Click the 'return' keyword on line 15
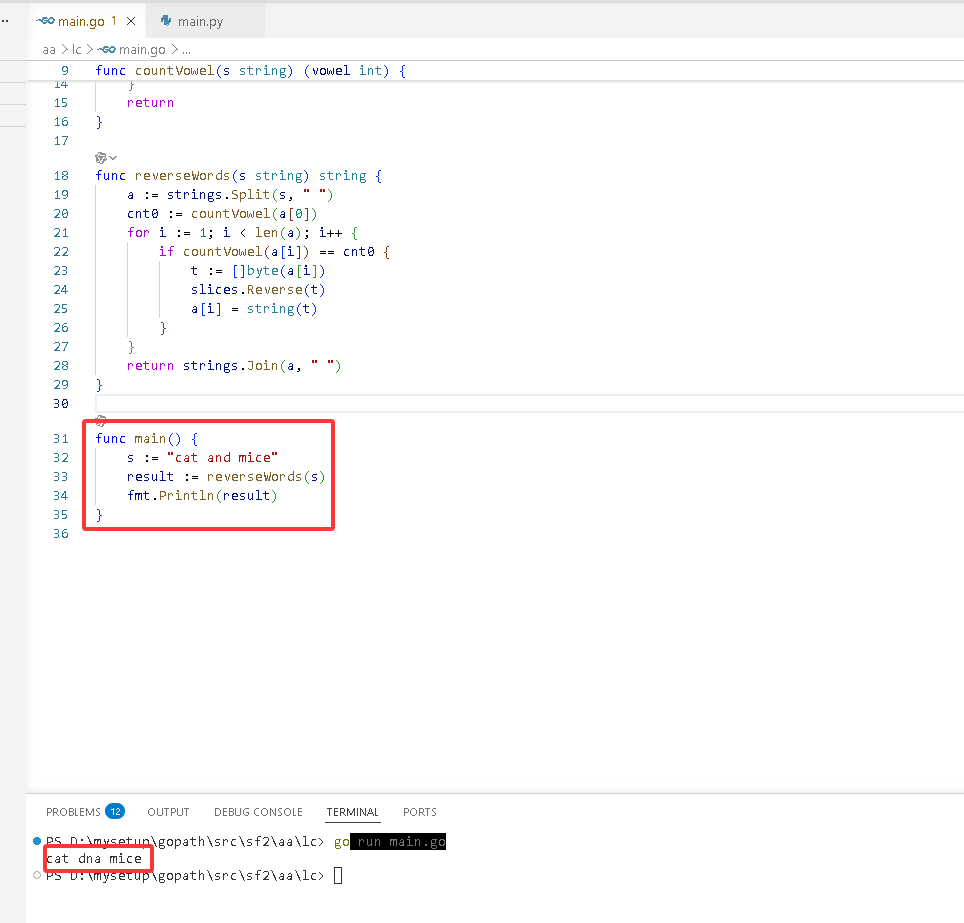This screenshot has width=964, height=923. [x=150, y=102]
